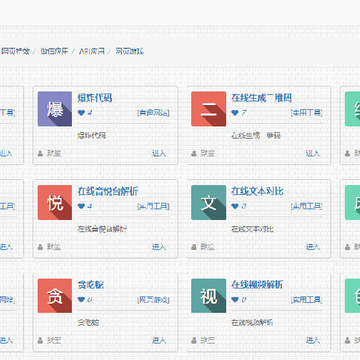
Task: Click 进入 on the 爆炸代码 card
Action: pos(159,153)
